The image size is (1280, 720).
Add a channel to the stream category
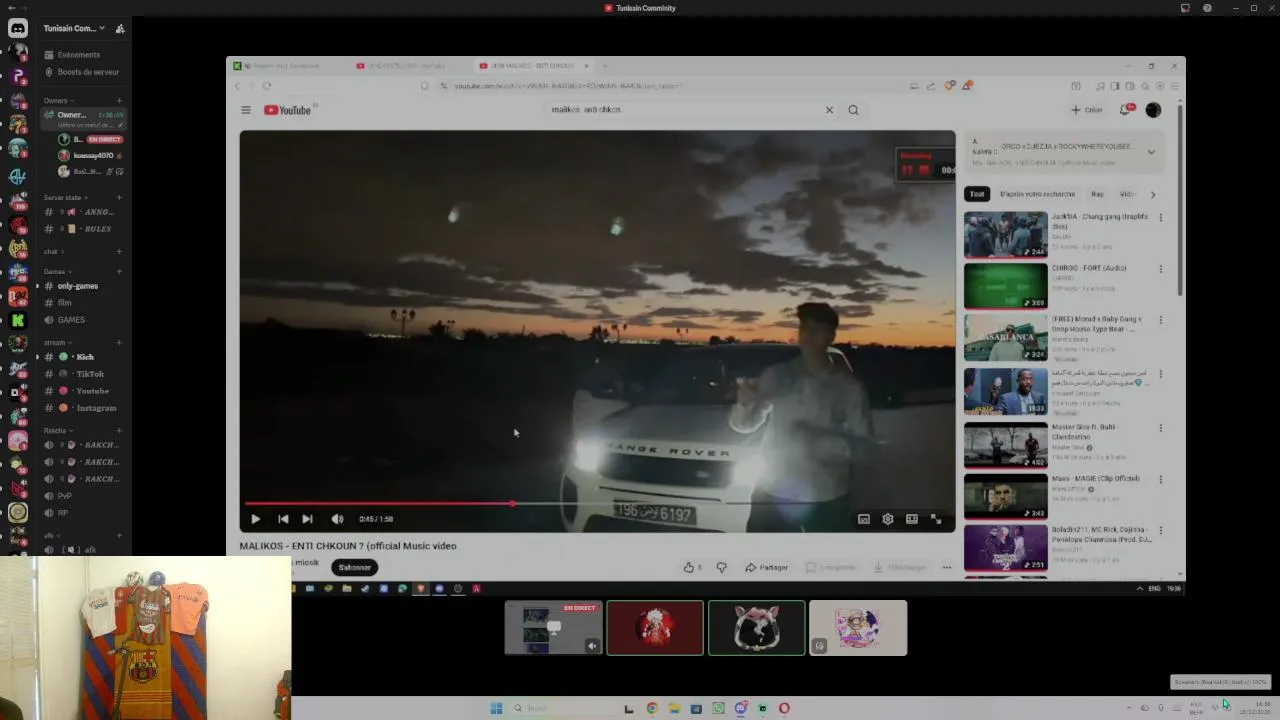pyautogui.click(x=119, y=342)
